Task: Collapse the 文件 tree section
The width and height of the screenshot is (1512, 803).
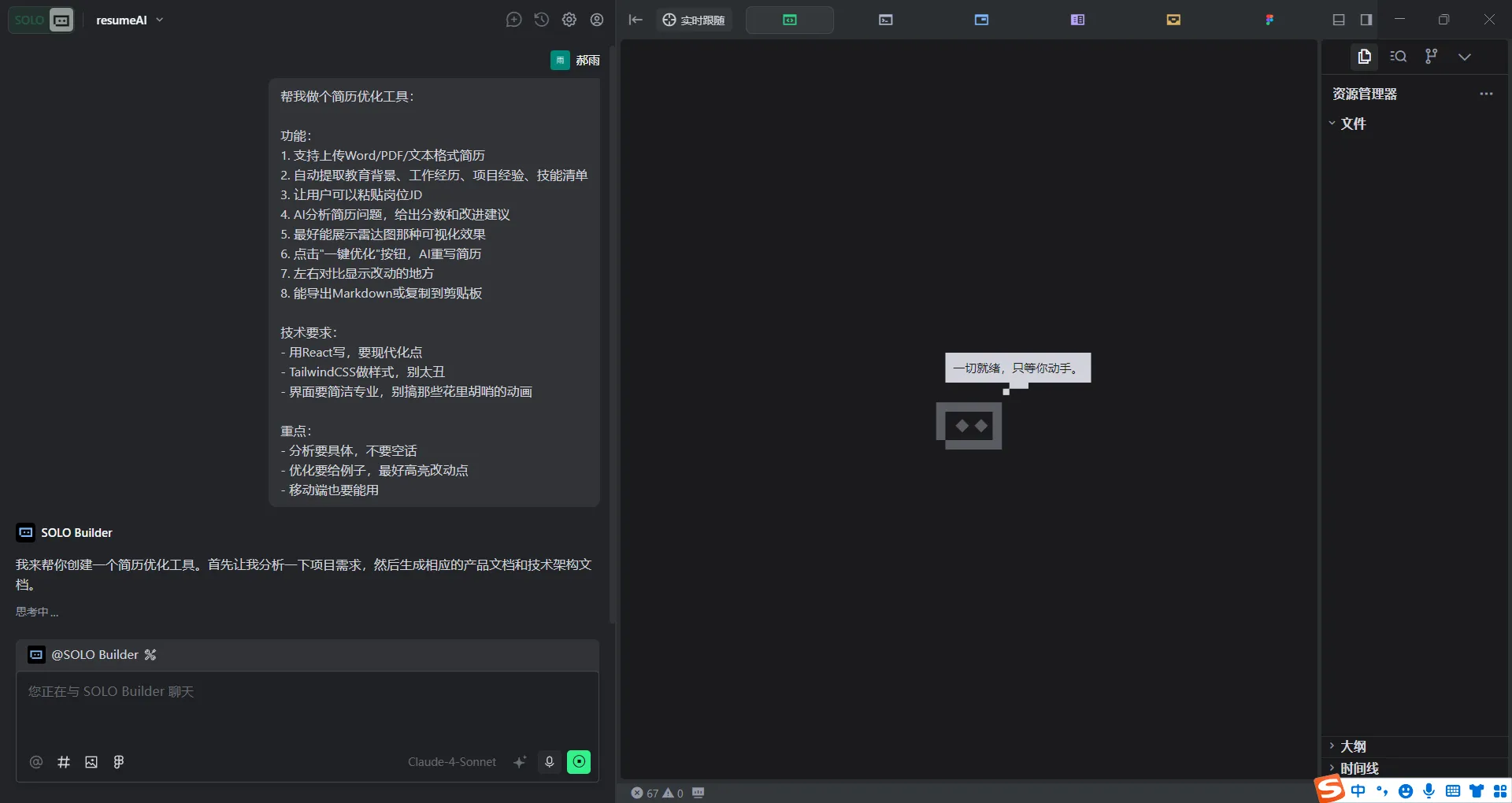Action: [1353, 124]
